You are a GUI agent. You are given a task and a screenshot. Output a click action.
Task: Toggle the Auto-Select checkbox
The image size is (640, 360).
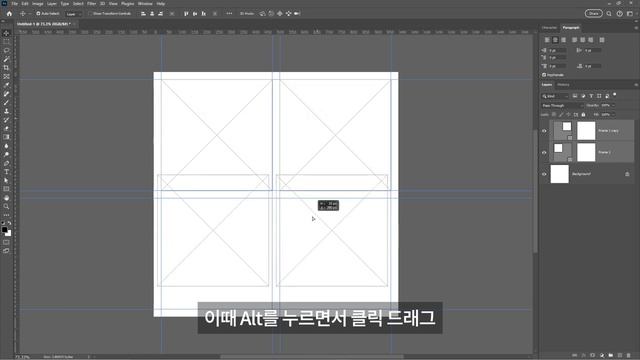tap(38, 13)
